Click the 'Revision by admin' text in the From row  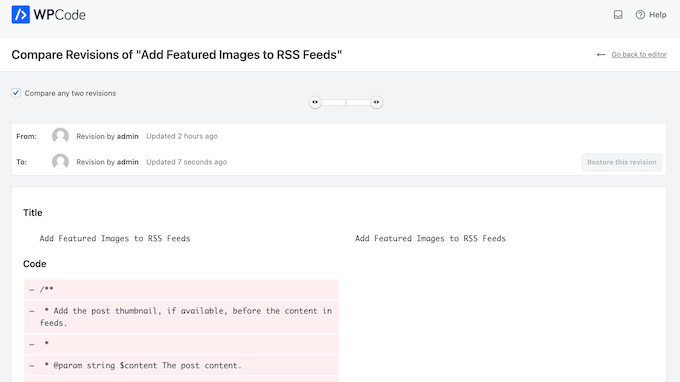[x=107, y=136]
